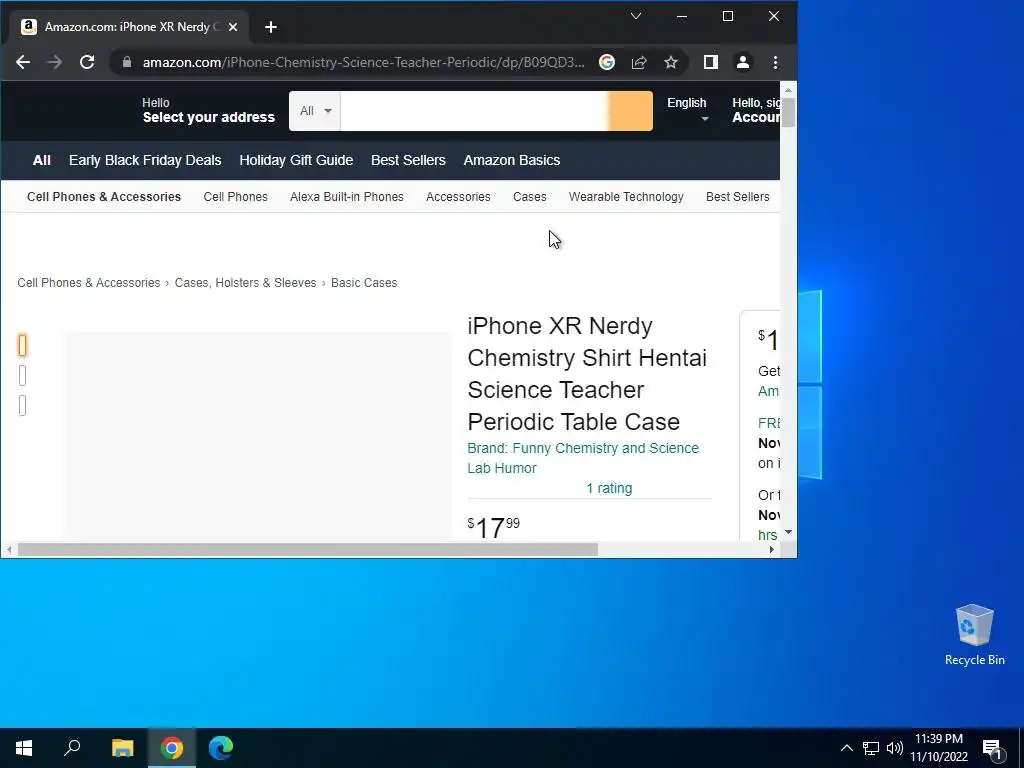Open Wearable Technology subnav link

[626, 197]
